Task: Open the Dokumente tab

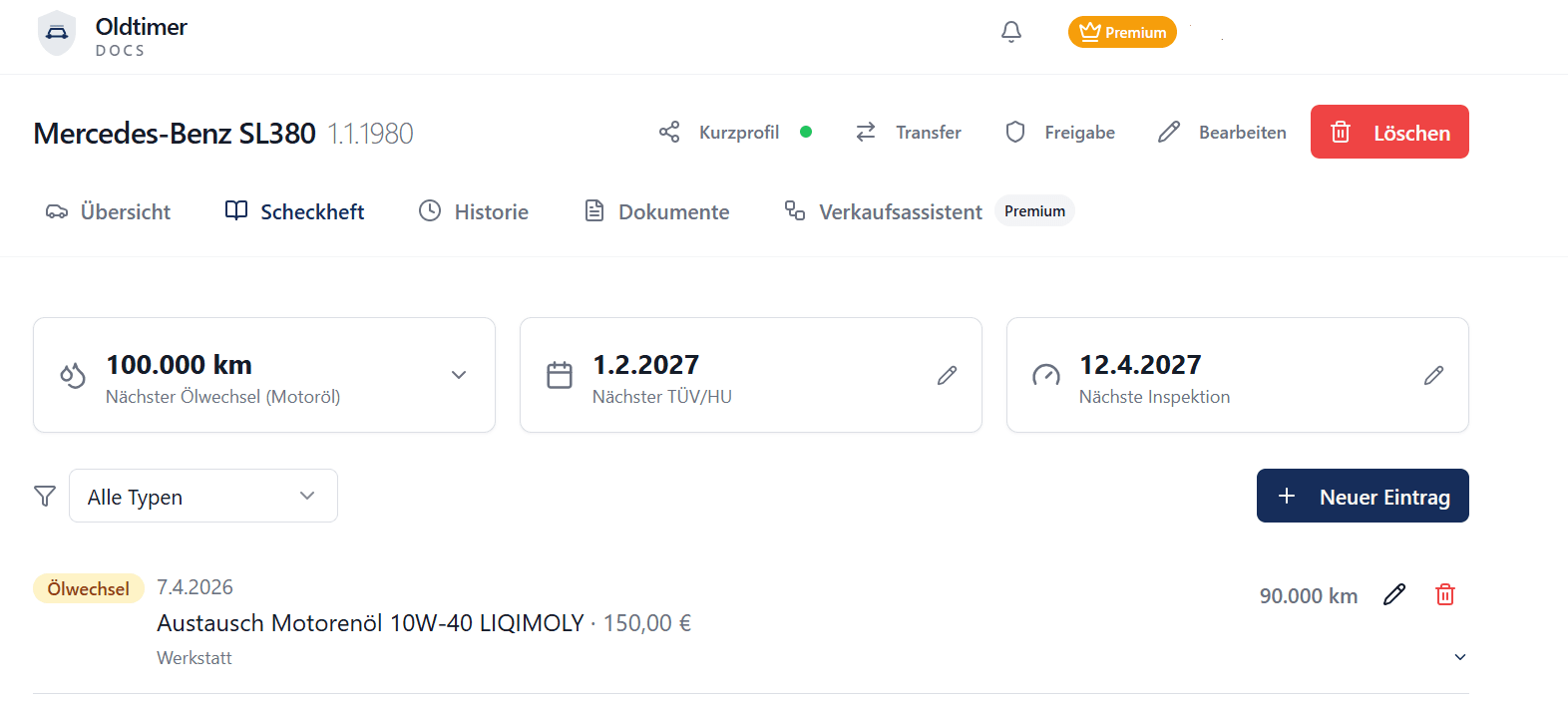Action: click(656, 211)
